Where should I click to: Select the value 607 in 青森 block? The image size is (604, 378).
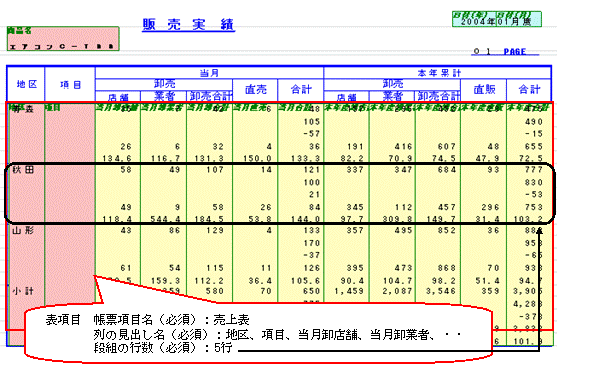(x=446, y=146)
